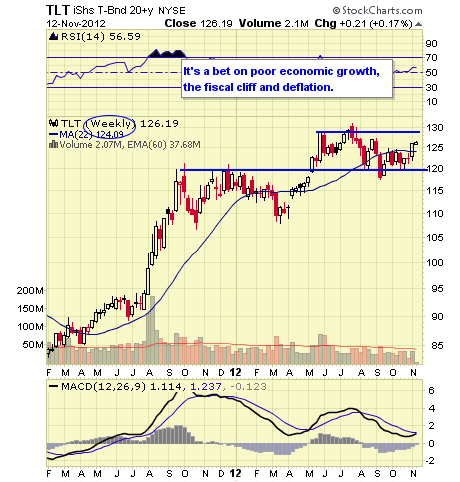The image size is (460, 482).
Task: Click the 85 price axis label
Action: [437, 345]
